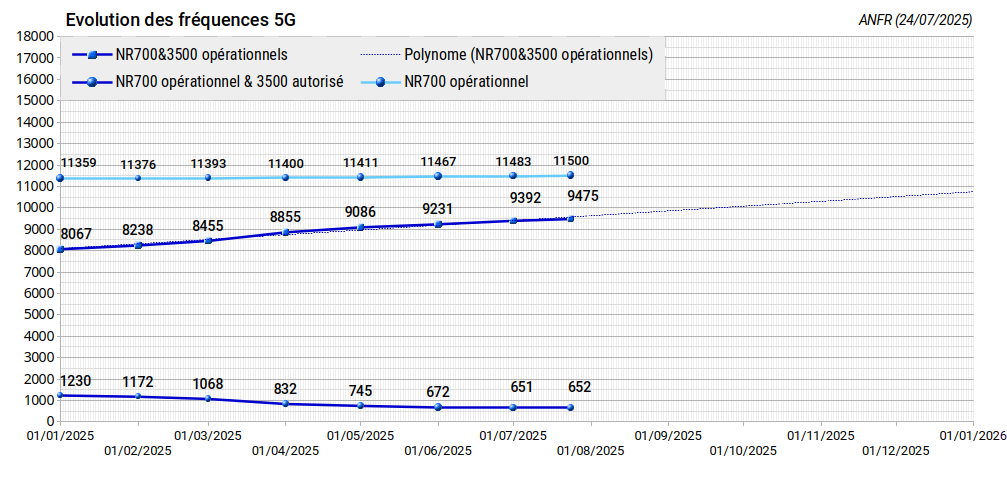Click the data point labeled 1230

[60, 396]
